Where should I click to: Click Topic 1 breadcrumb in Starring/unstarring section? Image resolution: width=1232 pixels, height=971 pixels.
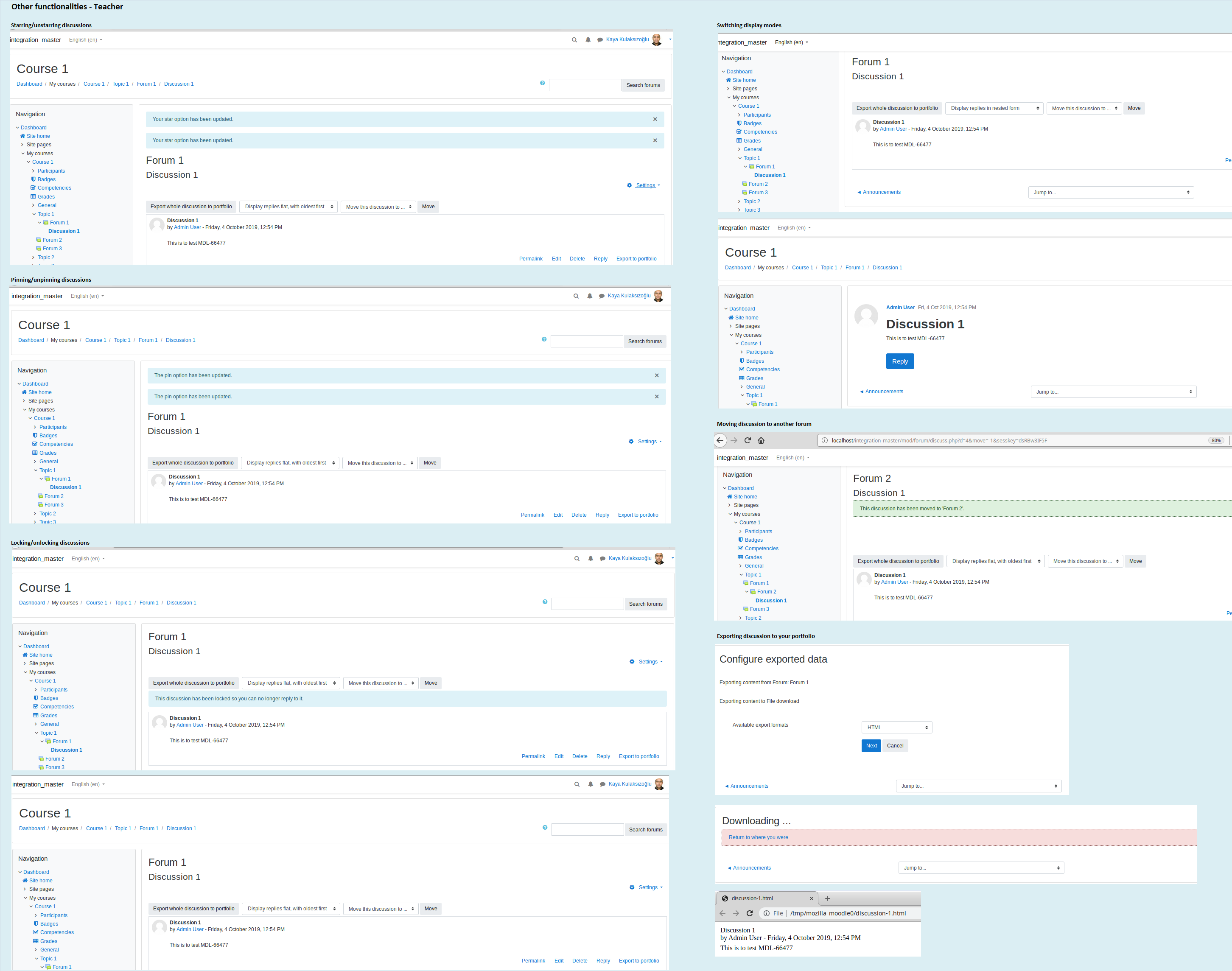(x=120, y=84)
